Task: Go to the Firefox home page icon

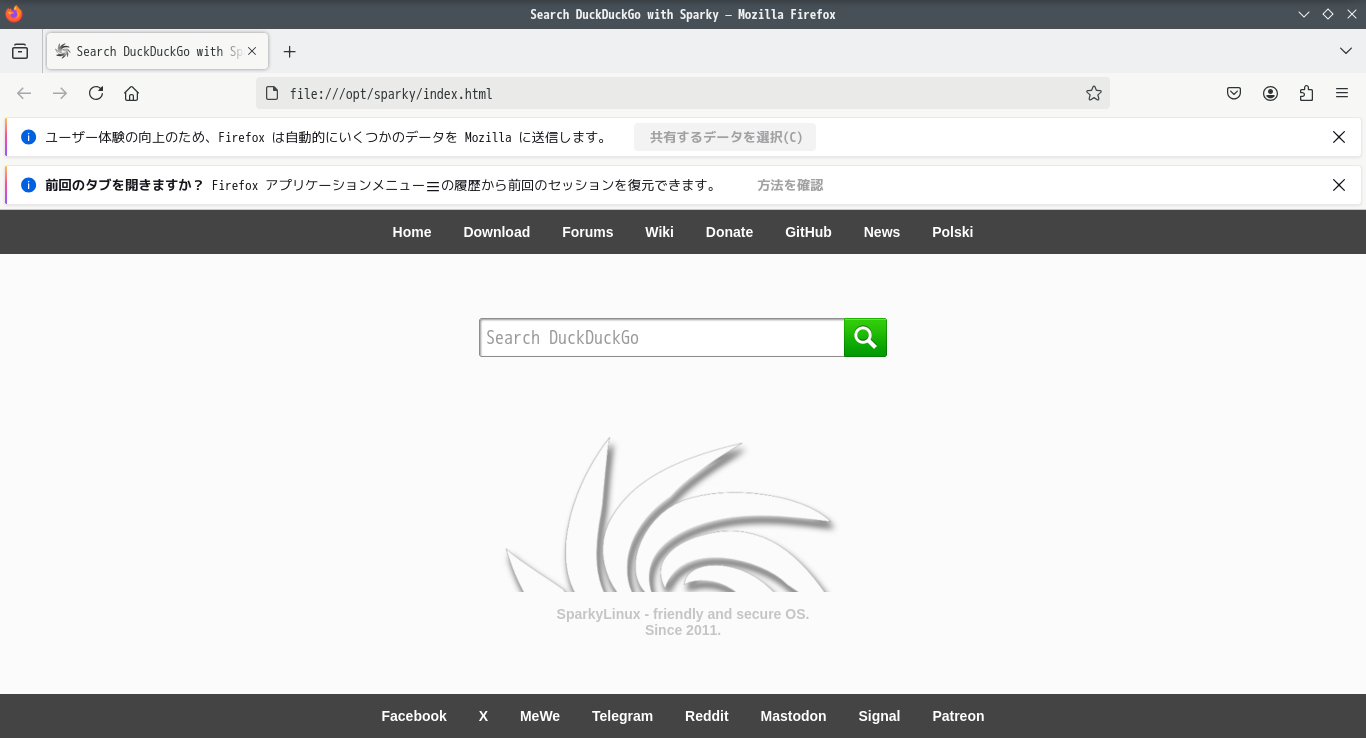Action: click(x=131, y=93)
